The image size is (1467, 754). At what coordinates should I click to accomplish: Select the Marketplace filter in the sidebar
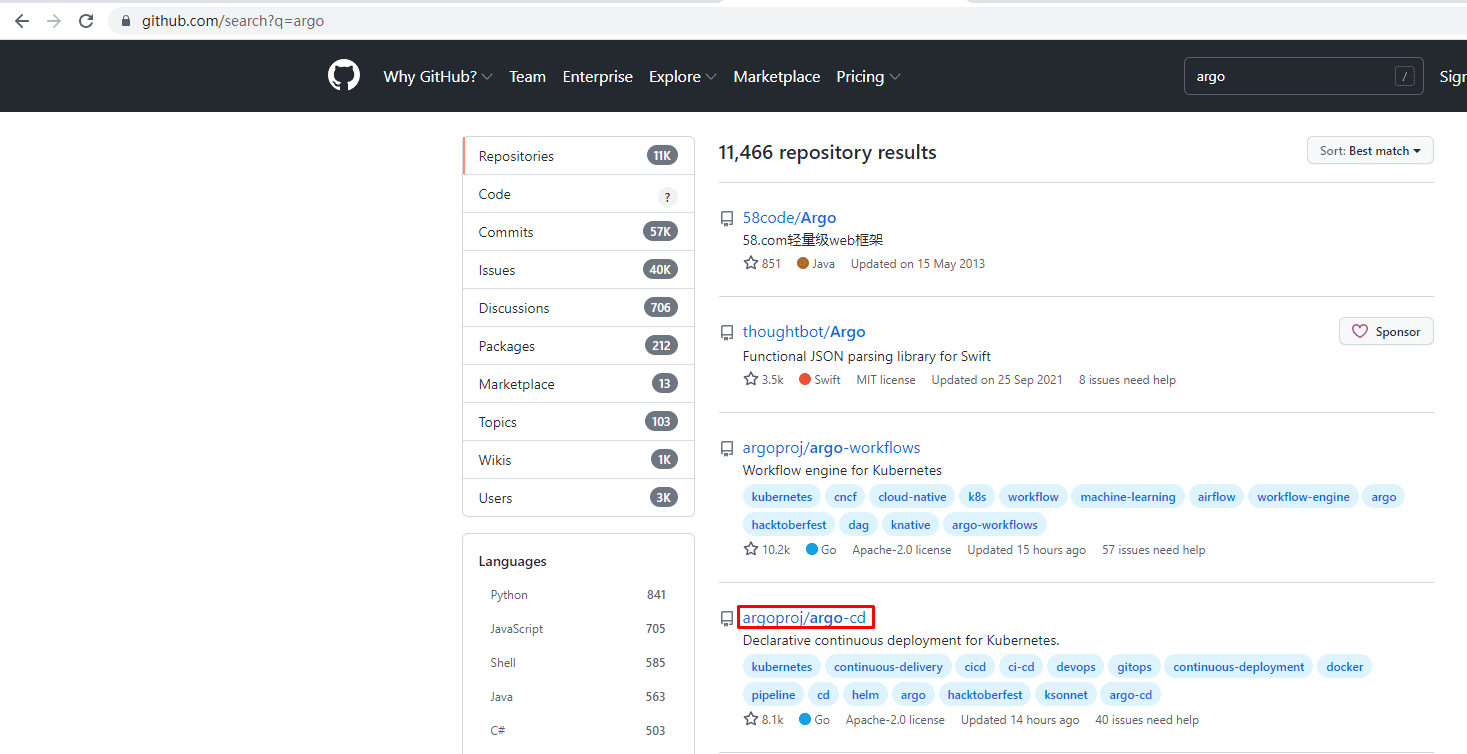pos(578,384)
